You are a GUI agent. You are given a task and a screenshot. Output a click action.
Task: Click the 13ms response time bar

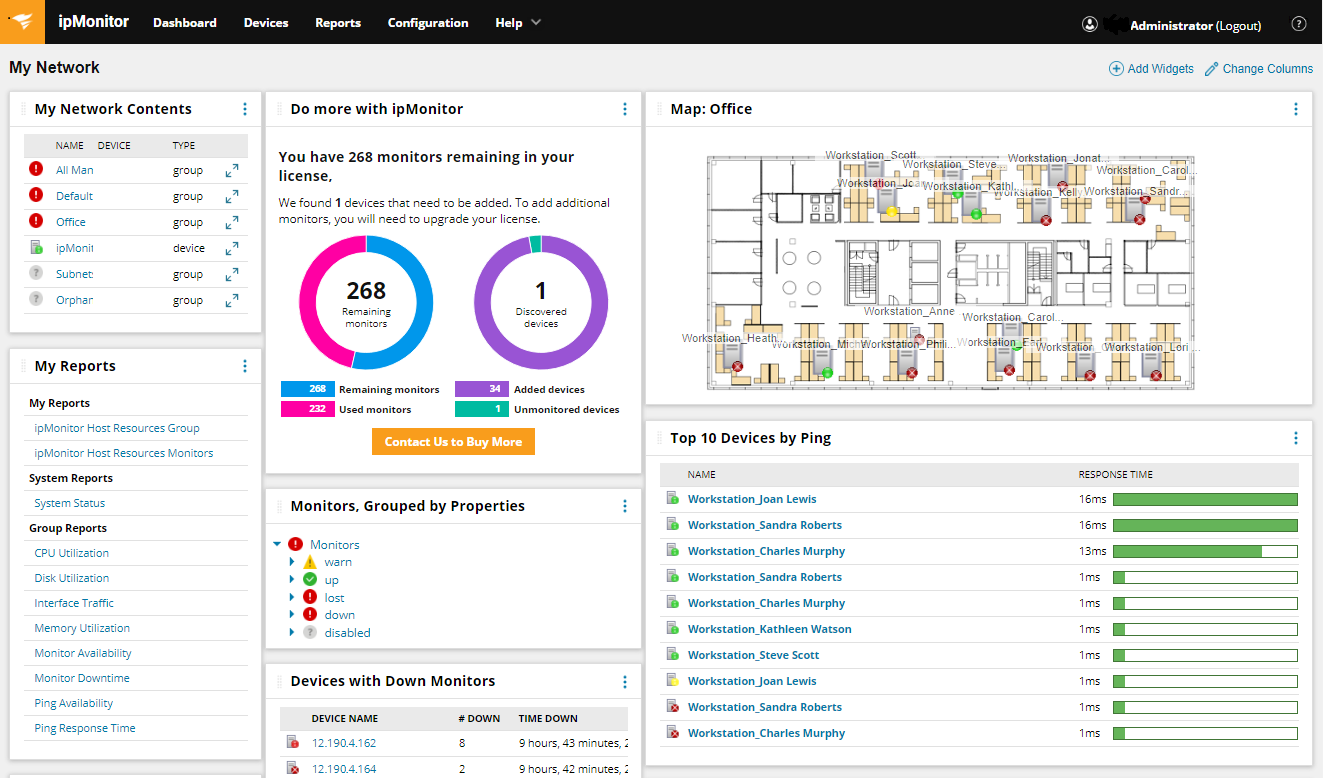1205,551
